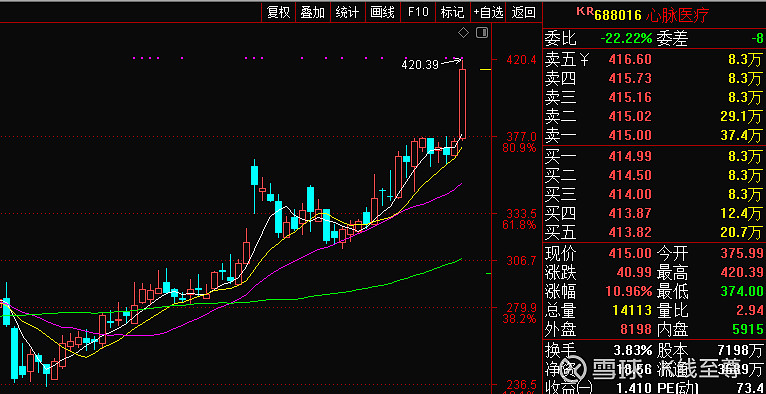The width and height of the screenshot is (766, 394).
Task: Add stock via +自选 button
Action: 488,12
